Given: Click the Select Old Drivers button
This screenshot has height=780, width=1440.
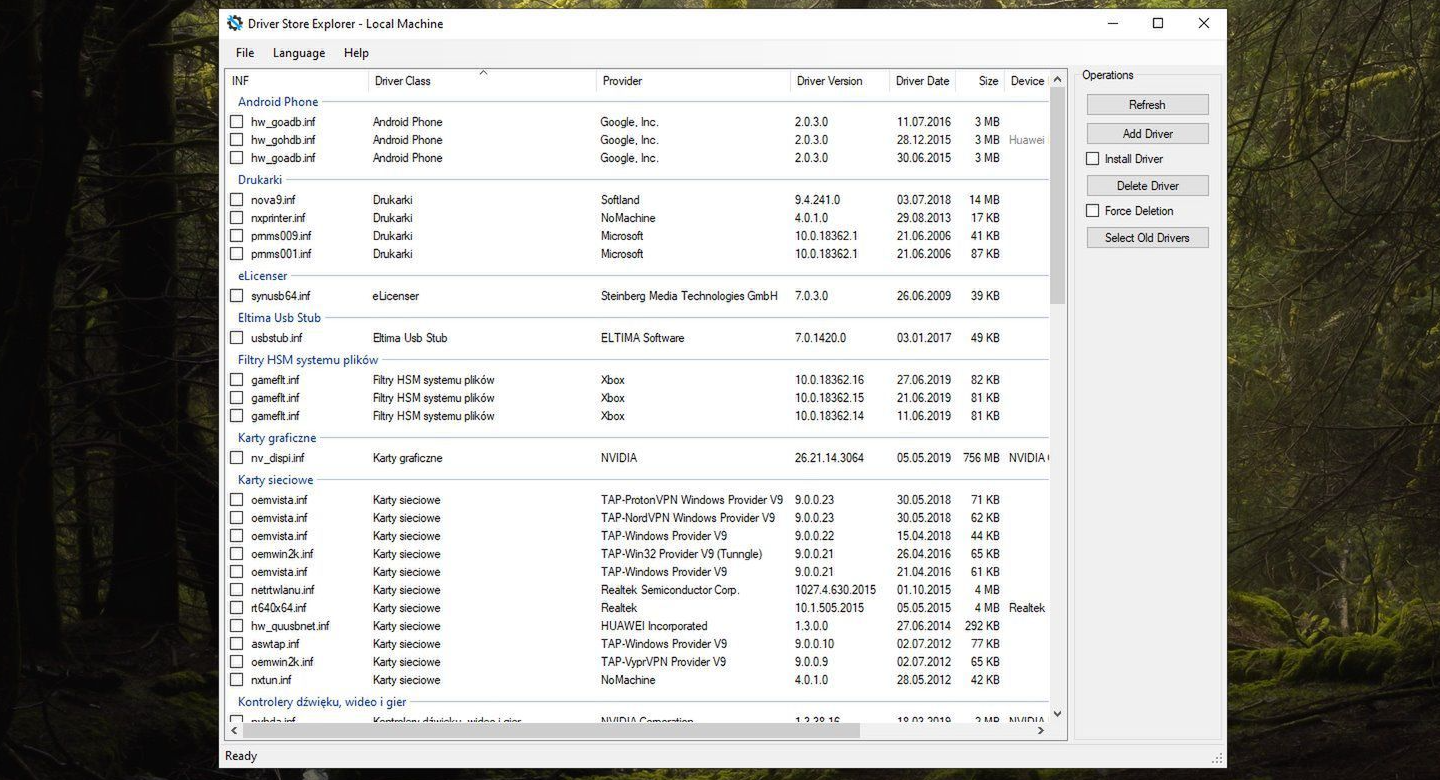Looking at the screenshot, I should click(1147, 237).
